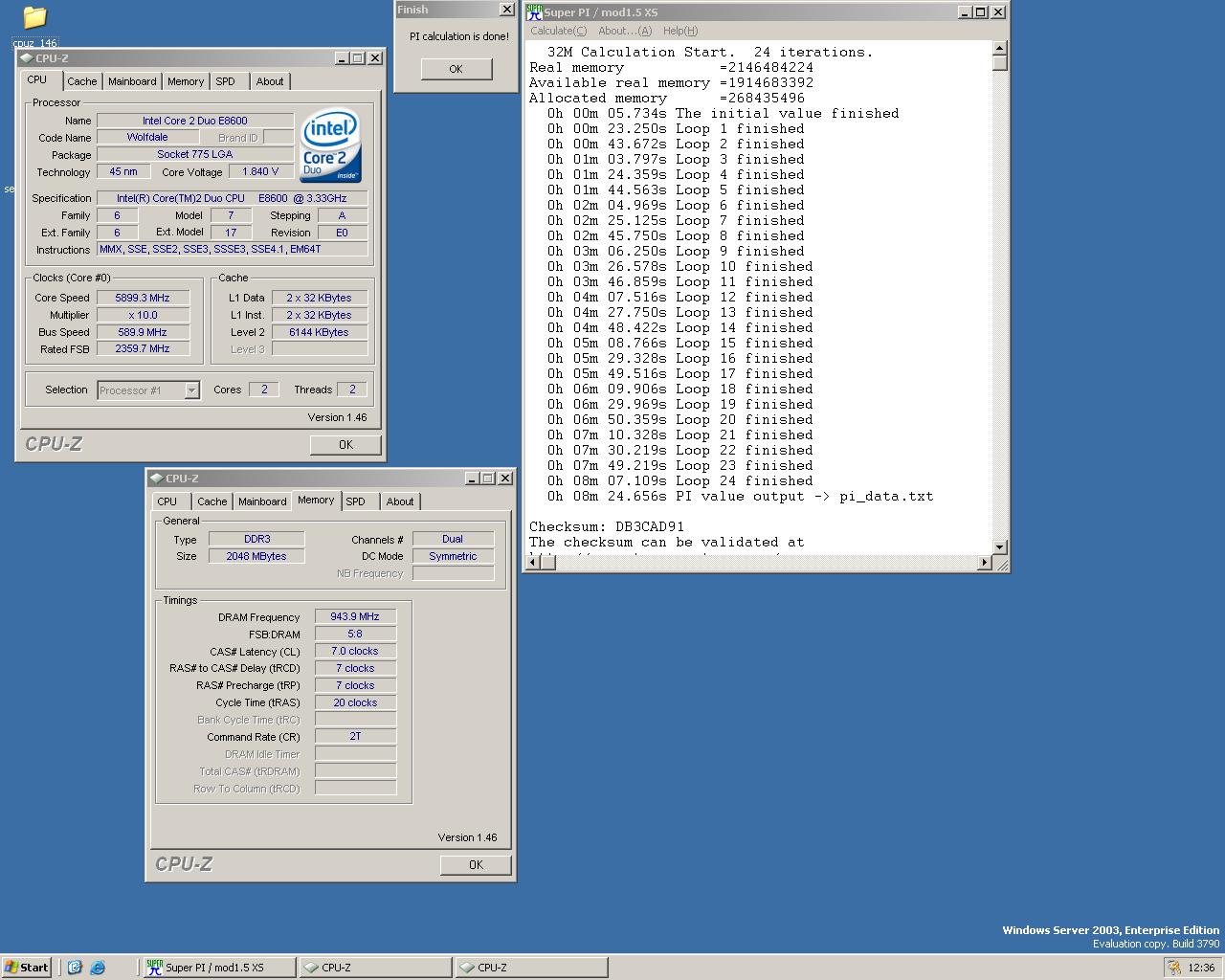The width and height of the screenshot is (1225, 980).
Task: Click the Multiplier value x 10.0
Action: [143, 315]
